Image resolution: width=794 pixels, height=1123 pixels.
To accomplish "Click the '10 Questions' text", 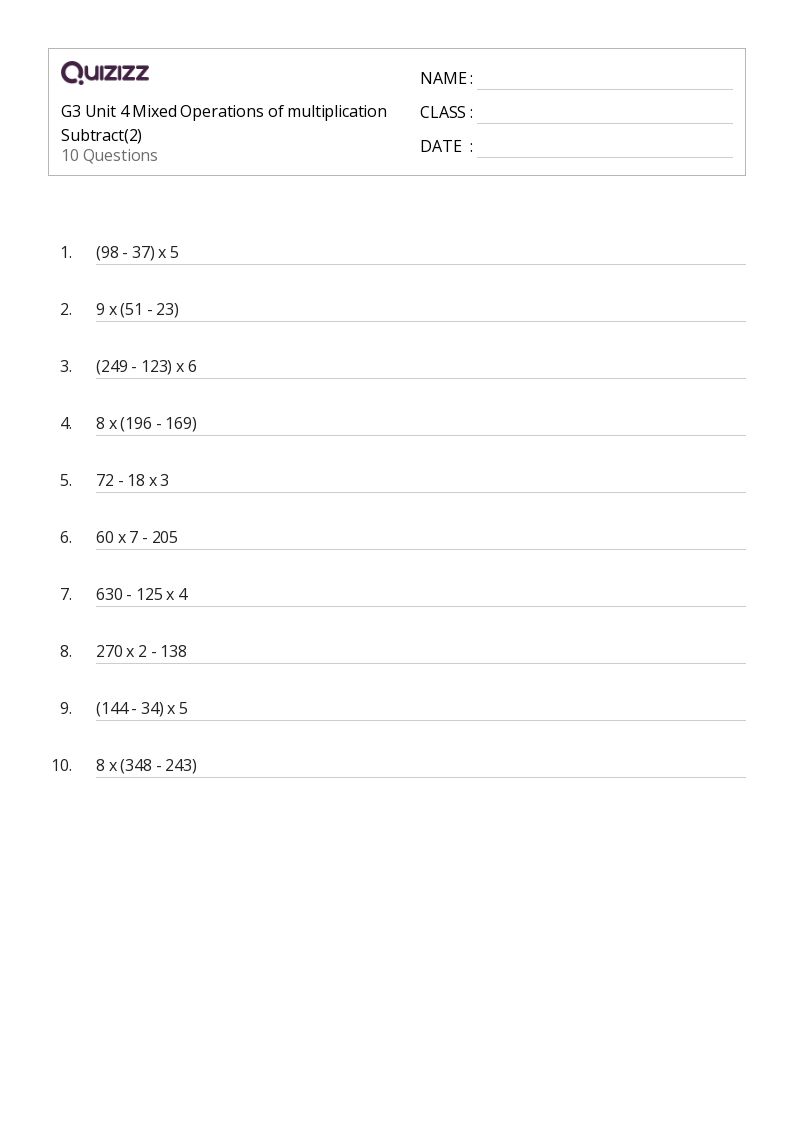I will click(x=109, y=156).
